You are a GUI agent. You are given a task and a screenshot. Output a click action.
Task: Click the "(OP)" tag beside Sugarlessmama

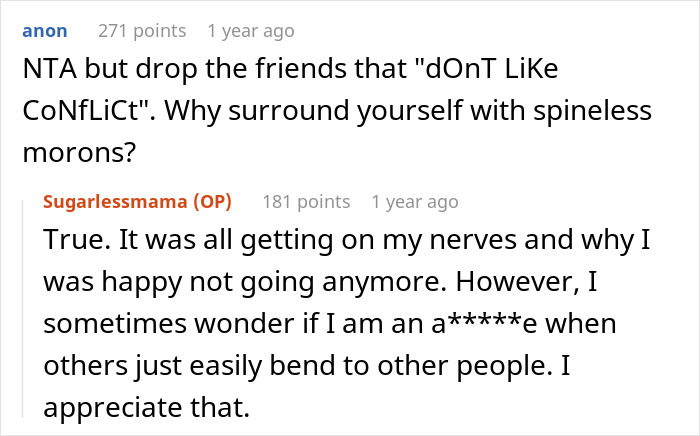point(211,202)
